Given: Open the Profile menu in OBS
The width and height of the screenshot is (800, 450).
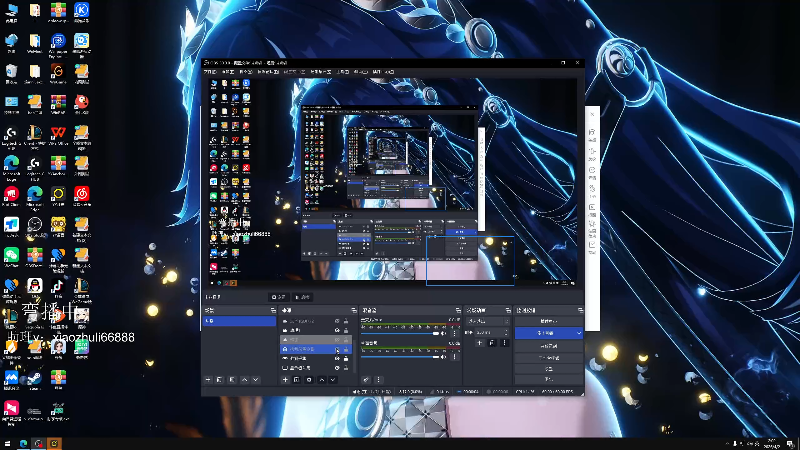Looking at the screenshot, I should coord(295,72).
